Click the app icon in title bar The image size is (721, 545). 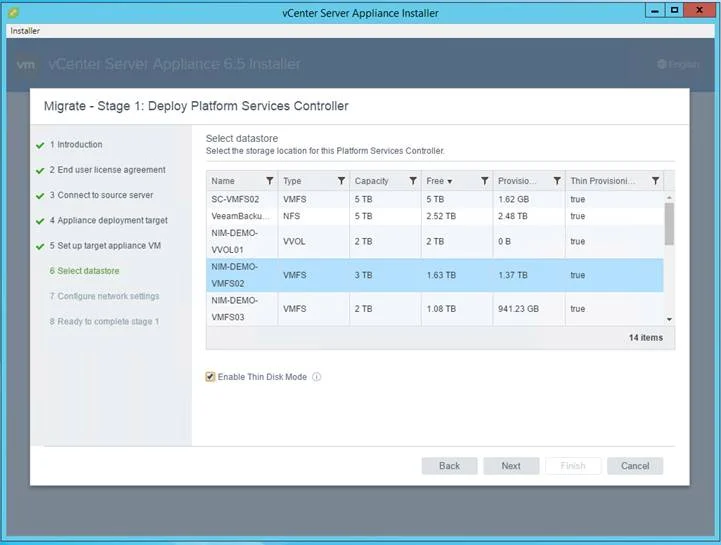(13, 12)
